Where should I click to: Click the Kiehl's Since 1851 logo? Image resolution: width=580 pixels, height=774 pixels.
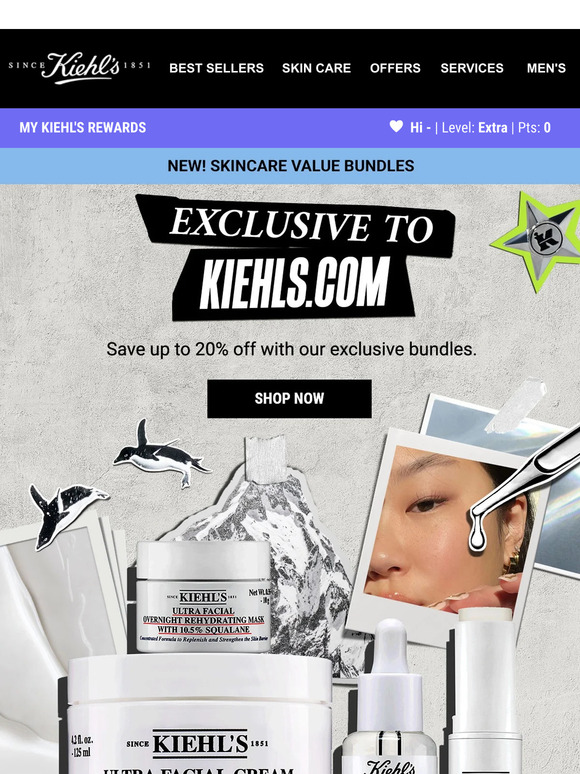(79, 68)
